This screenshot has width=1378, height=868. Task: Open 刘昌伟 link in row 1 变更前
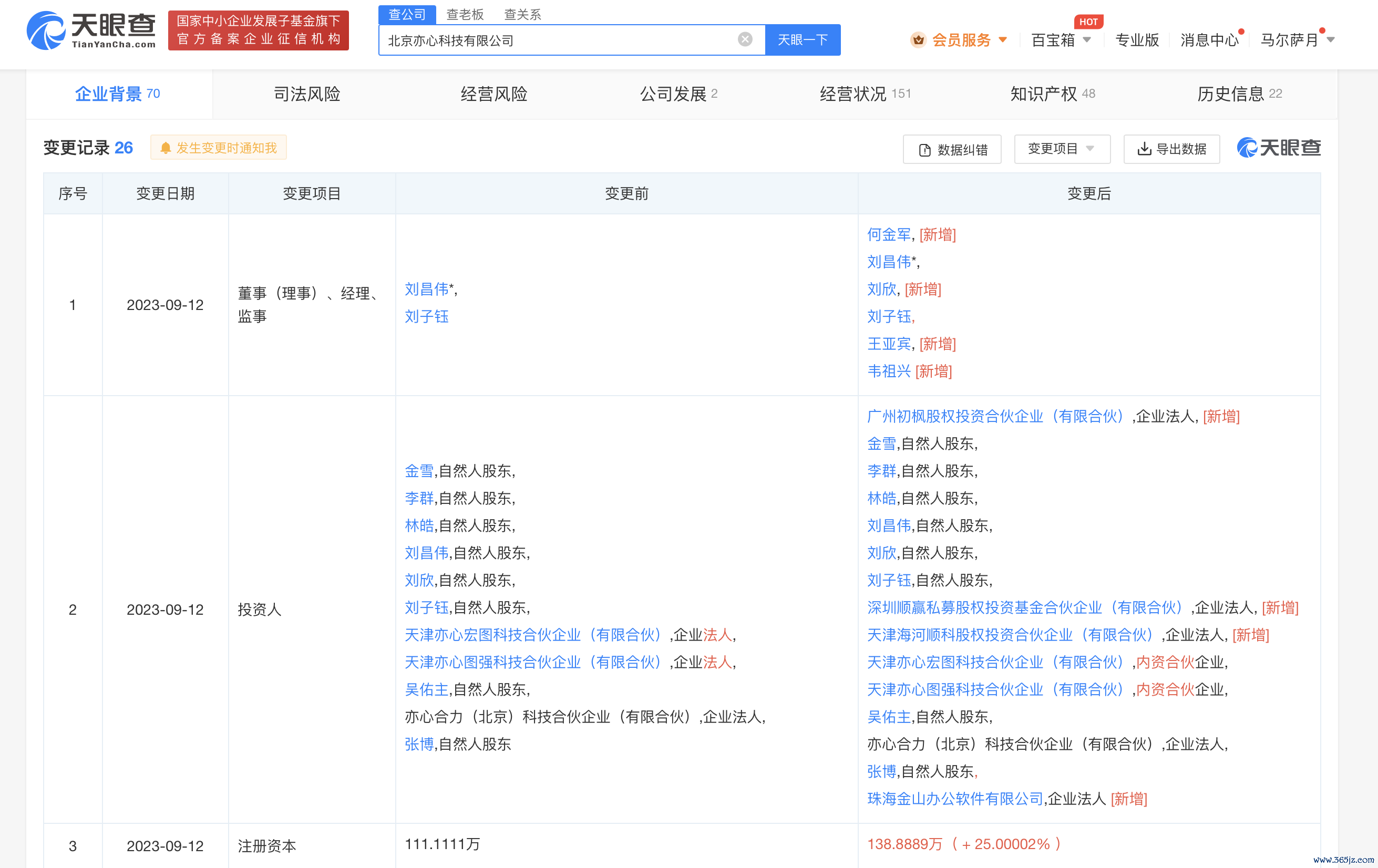tap(426, 290)
